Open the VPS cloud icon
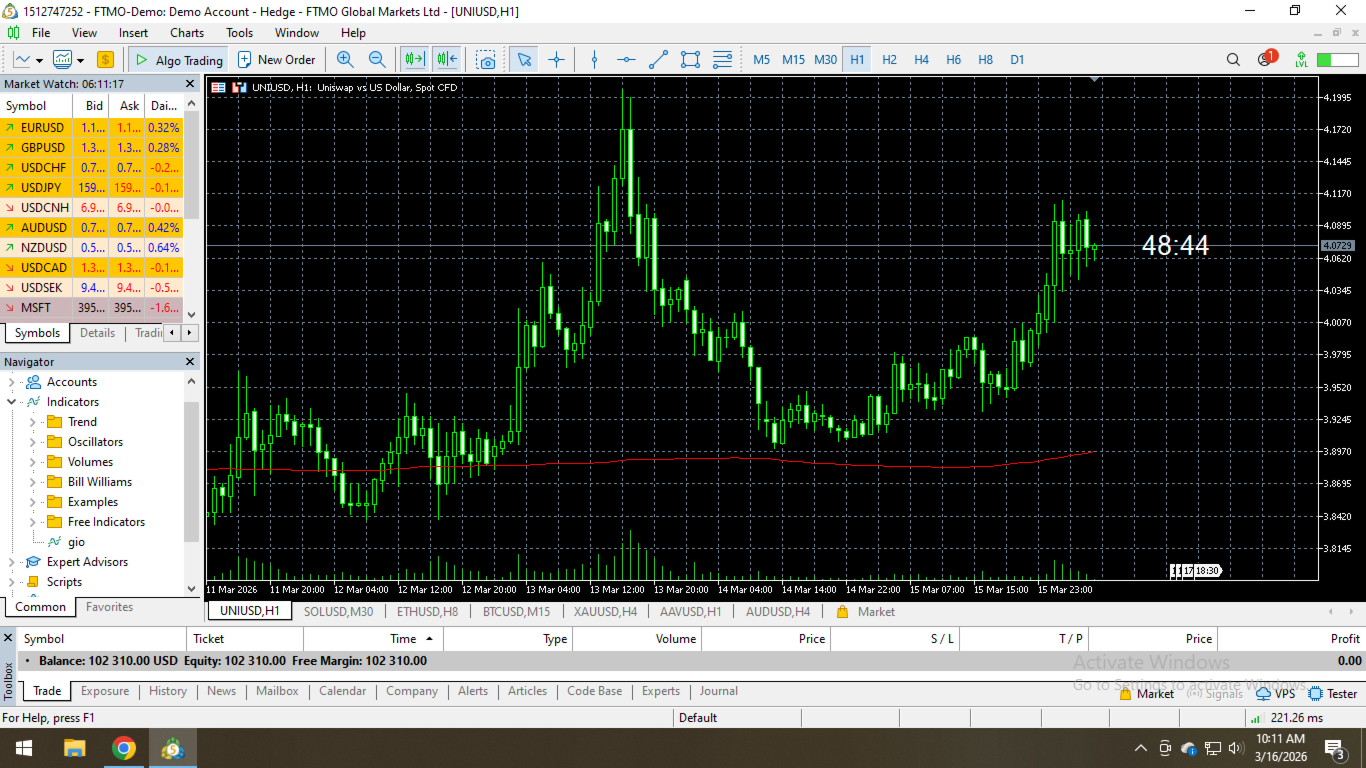Viewport: 1366px width, 768px height. (x=1276, y=693)
